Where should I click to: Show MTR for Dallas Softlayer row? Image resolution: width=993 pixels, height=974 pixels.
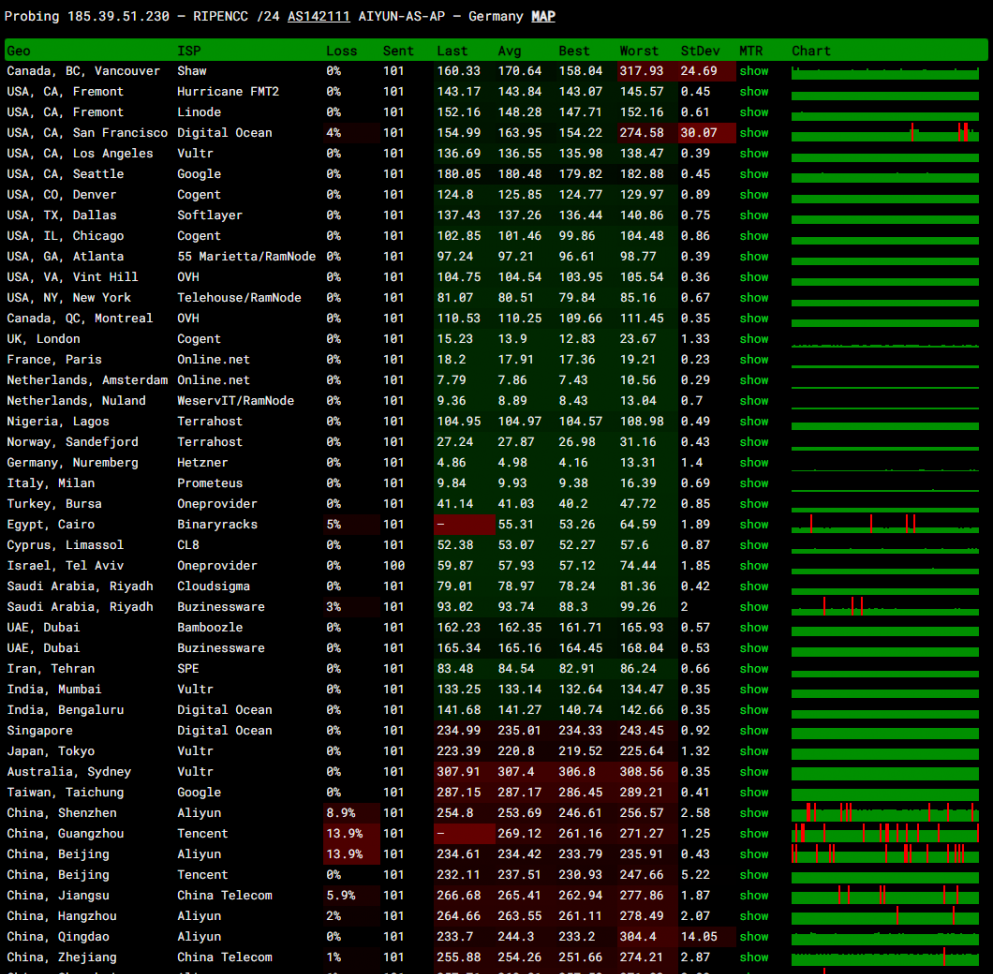754,215
